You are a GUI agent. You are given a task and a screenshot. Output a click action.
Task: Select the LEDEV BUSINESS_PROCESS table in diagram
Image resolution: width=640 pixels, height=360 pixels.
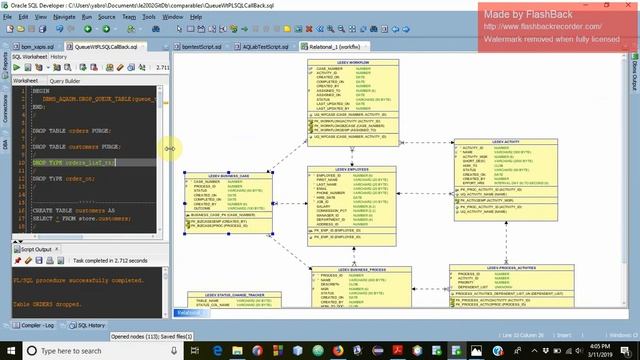pyautogui.click(x=361, y=287)
